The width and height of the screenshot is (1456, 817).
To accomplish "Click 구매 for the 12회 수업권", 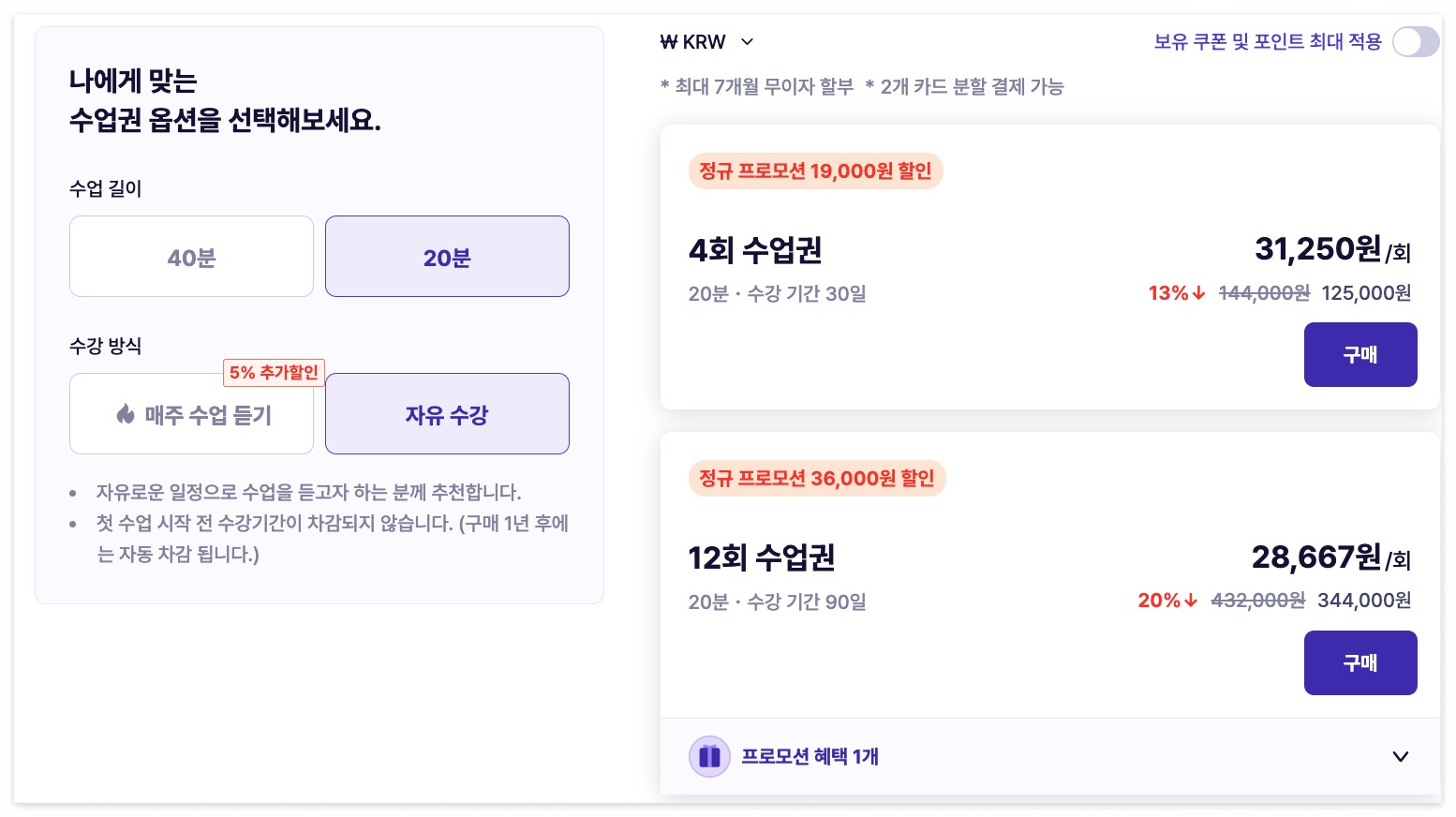I will 1360,662.
